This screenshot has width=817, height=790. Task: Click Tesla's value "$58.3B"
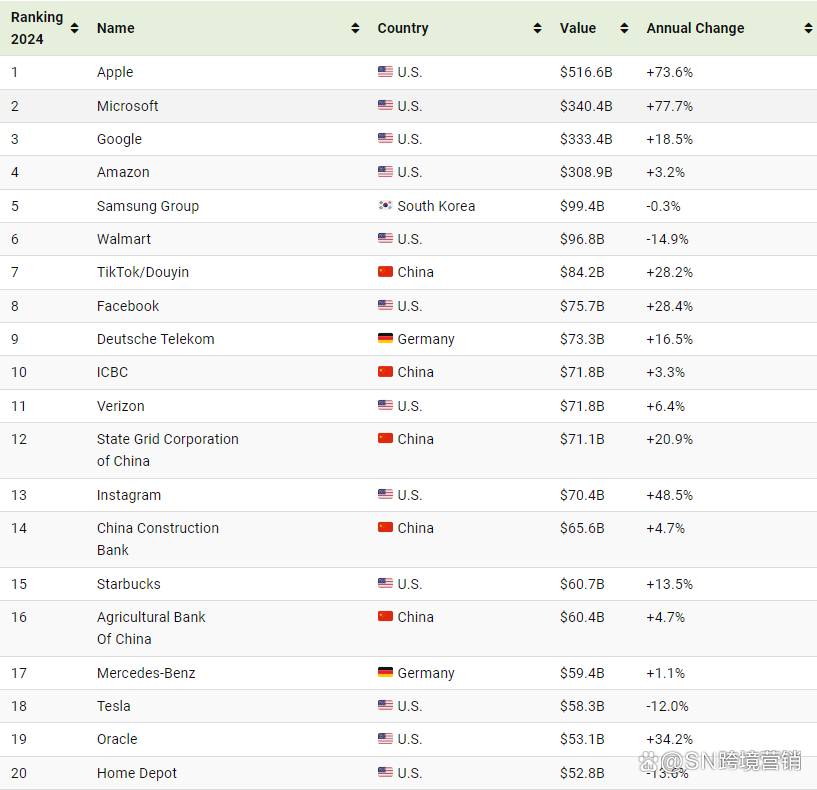pos(583,706)
